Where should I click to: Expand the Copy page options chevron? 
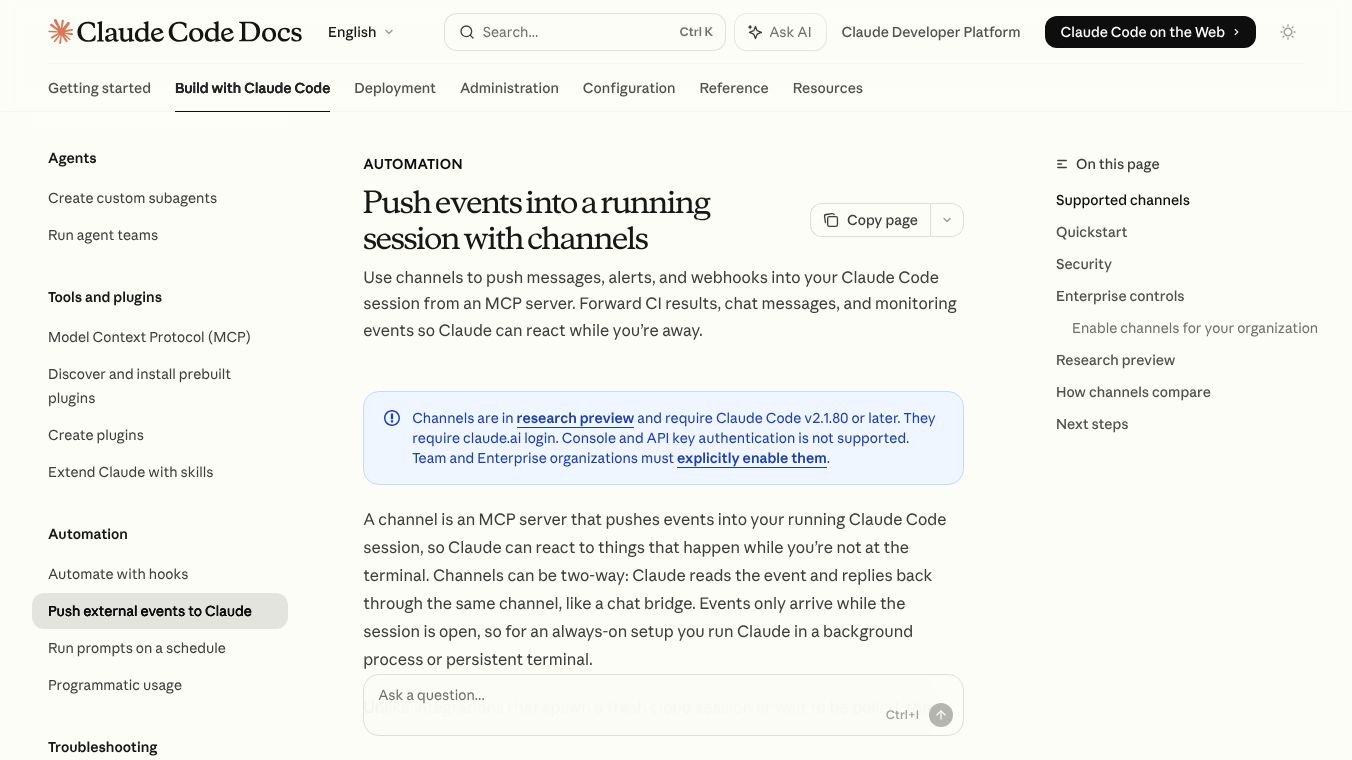tap(947, 220)
